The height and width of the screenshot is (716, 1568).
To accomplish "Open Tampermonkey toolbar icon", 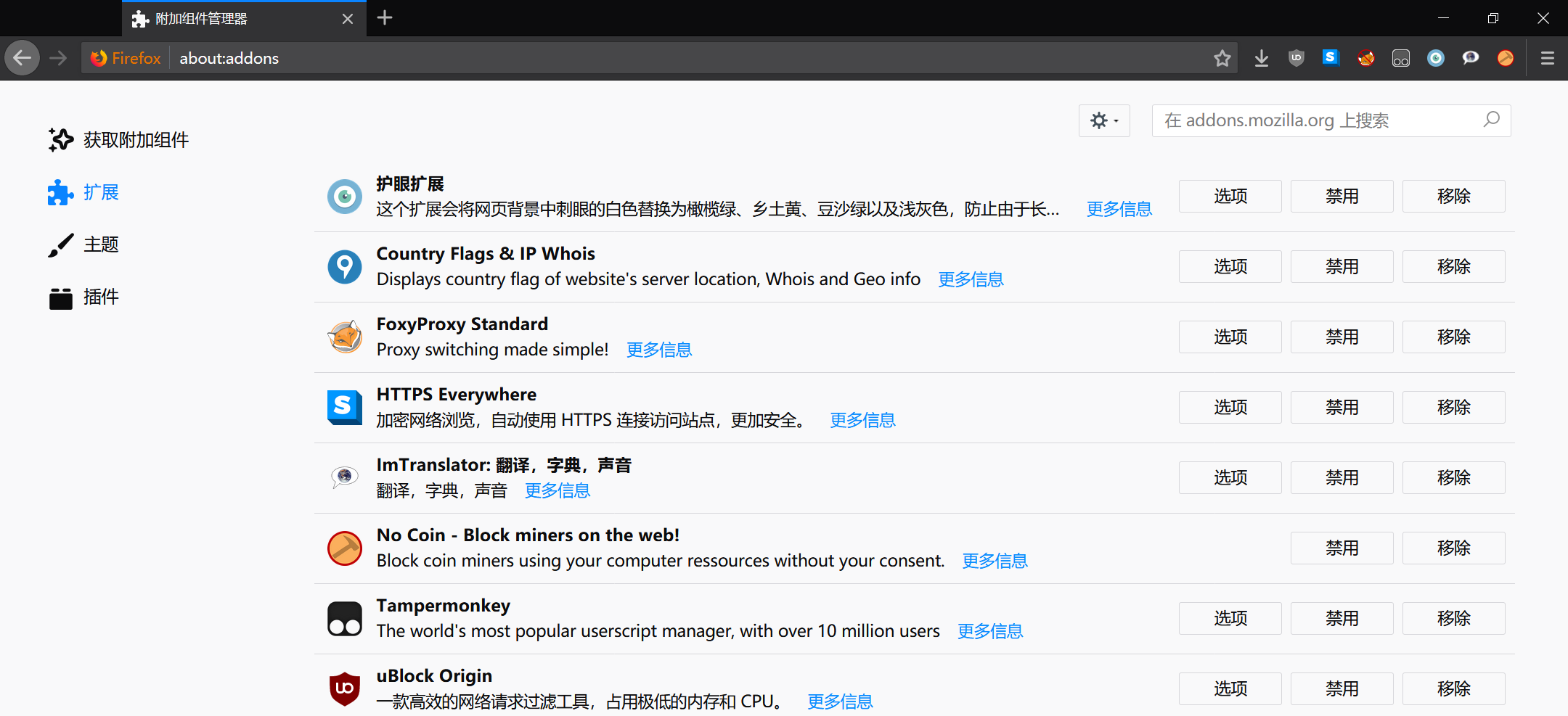I will tap(1401, 58).
